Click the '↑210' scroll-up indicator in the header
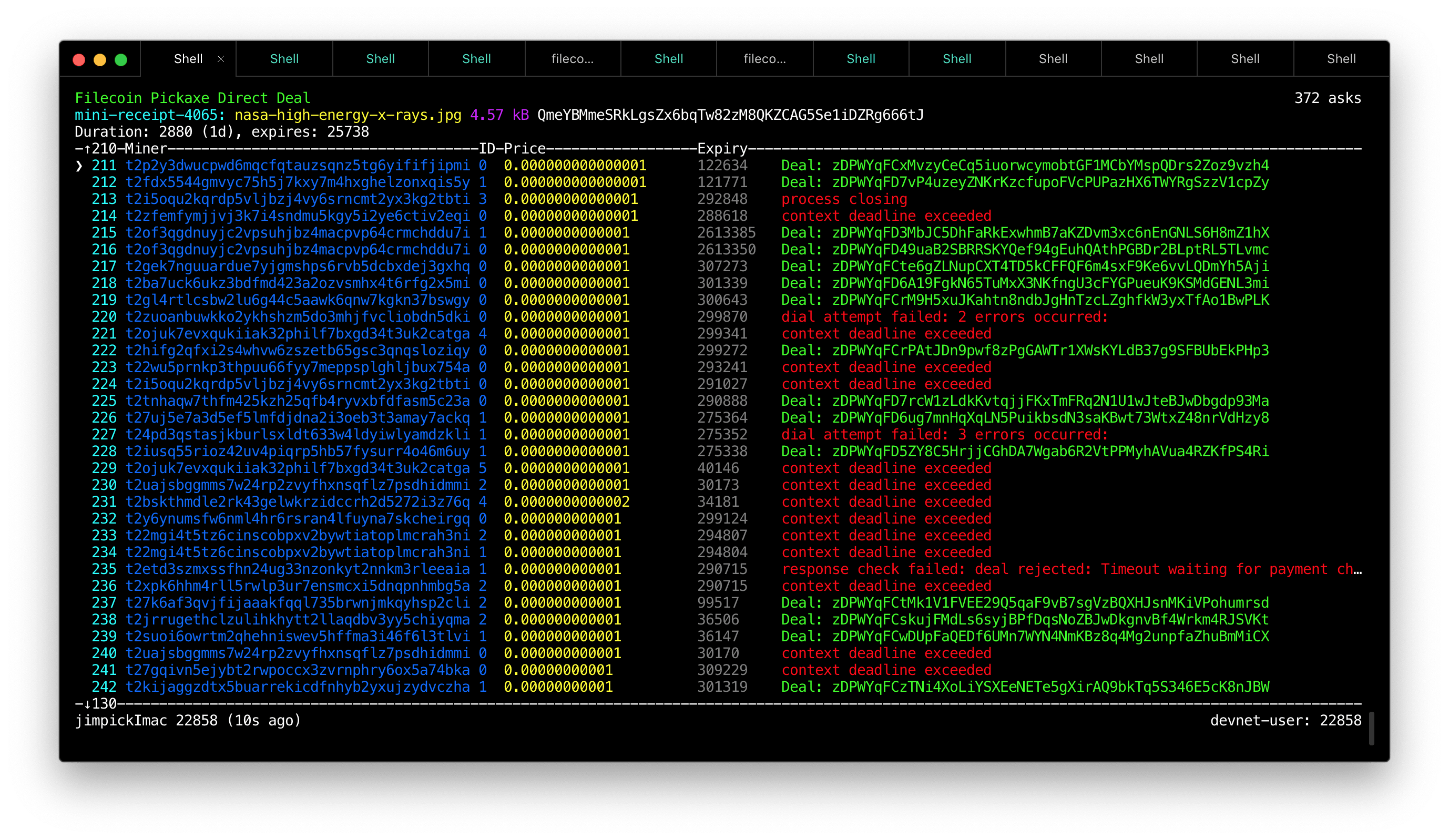Image resolution: width=1449 pixels, height=840 pixels. [x=100, y=149]
